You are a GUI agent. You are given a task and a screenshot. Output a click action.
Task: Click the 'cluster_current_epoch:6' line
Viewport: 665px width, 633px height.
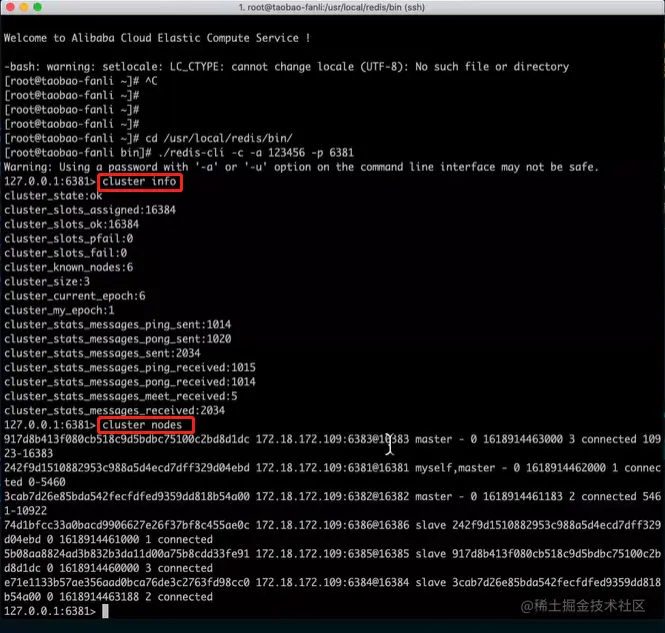point(75,296)
